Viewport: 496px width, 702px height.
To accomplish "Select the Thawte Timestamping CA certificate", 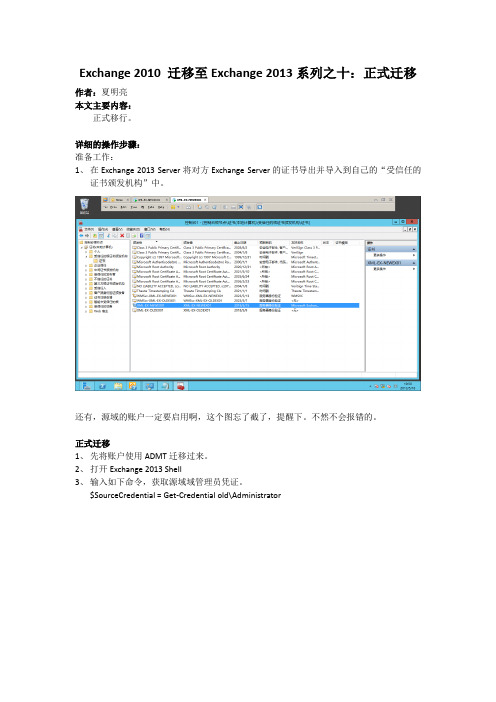I will (245, 291).
